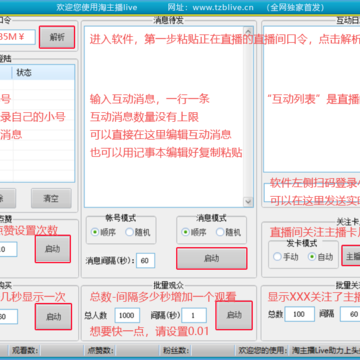The width and height of the screenshot is (360, 360).
Task: Click the down arrow of the 消息待发 scrollbar
Action: pos(248,202)
